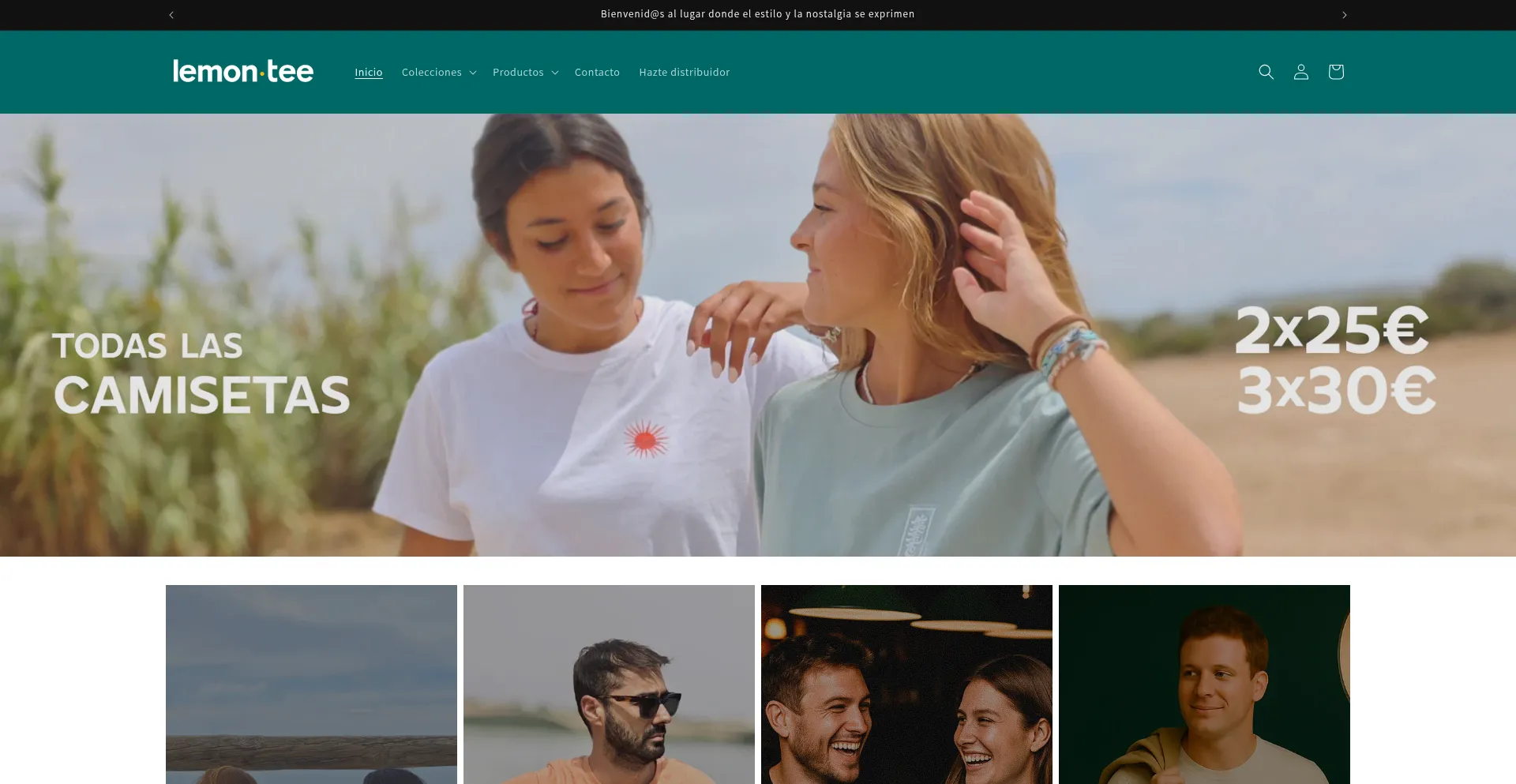Image resolution: width=1516 pixels, height=784 pixels.
Task: Click the lemon·tee logo
Action: point(243,72)
